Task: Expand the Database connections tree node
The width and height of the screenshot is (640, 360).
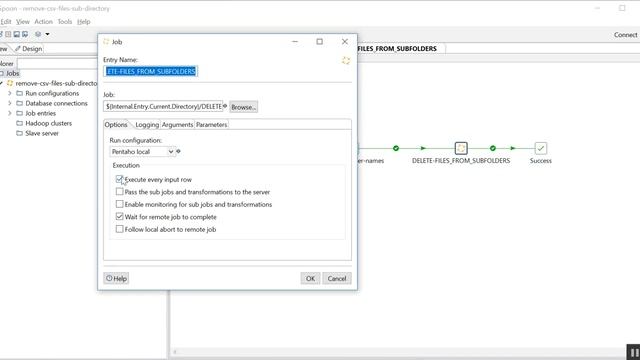Action: 10,103
